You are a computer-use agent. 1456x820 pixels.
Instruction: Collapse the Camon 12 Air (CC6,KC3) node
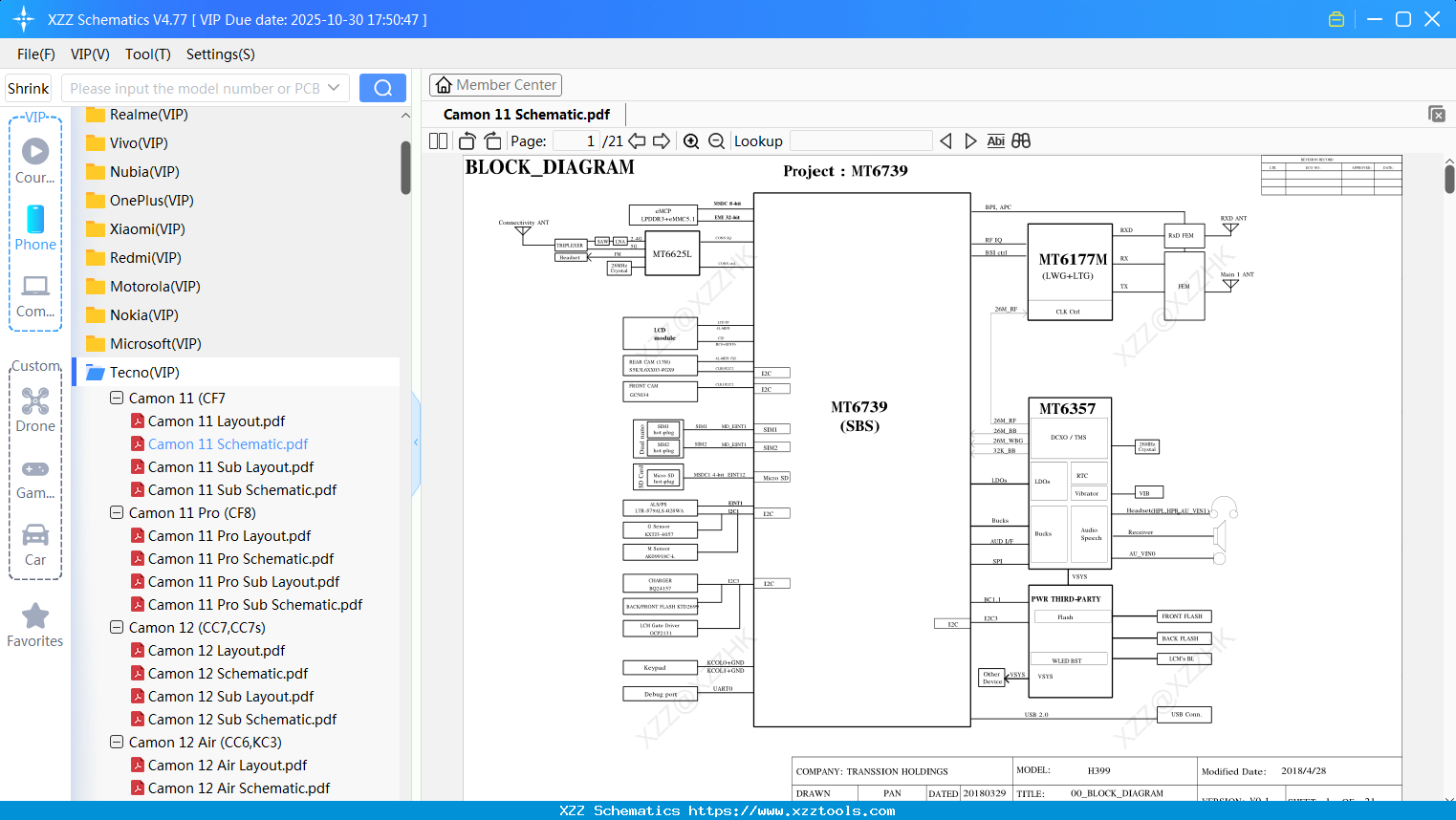click(117, 742)
